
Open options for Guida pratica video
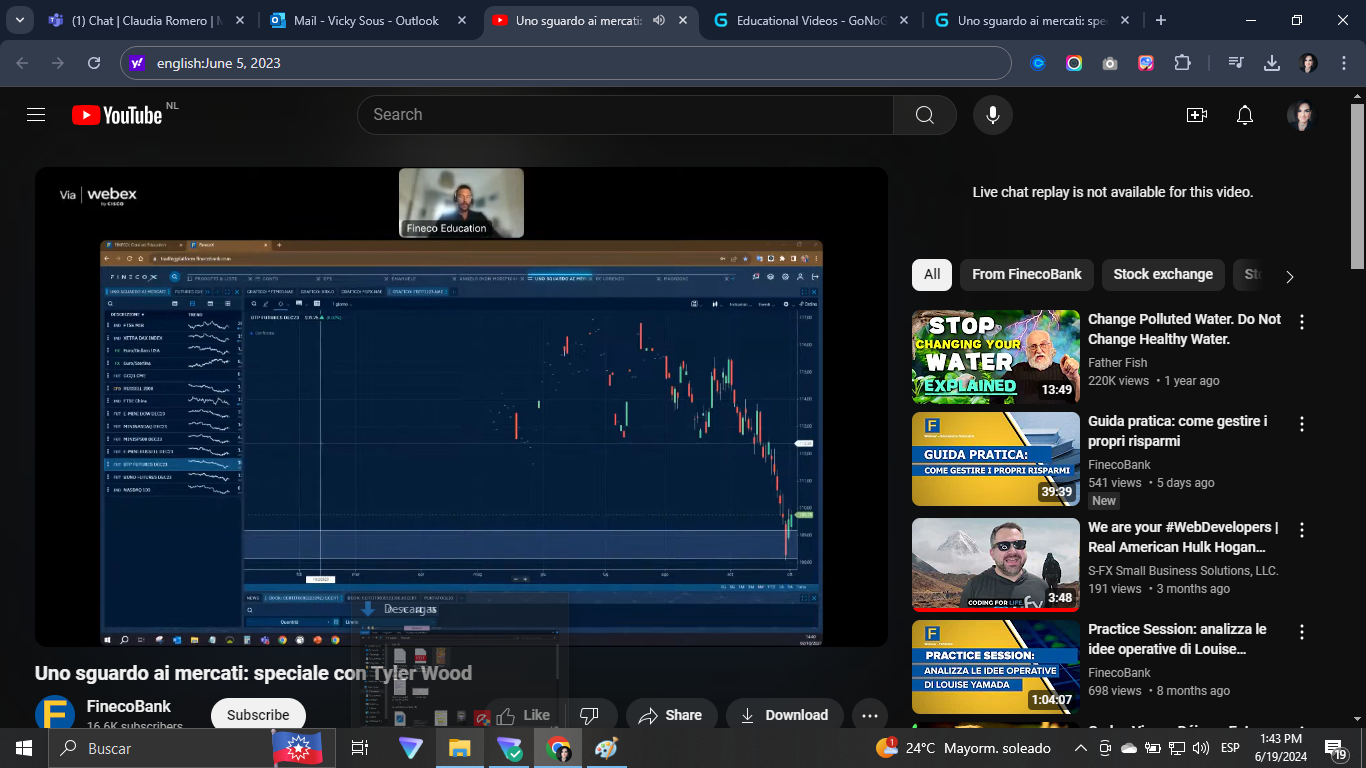click(x=1302, y=424)
